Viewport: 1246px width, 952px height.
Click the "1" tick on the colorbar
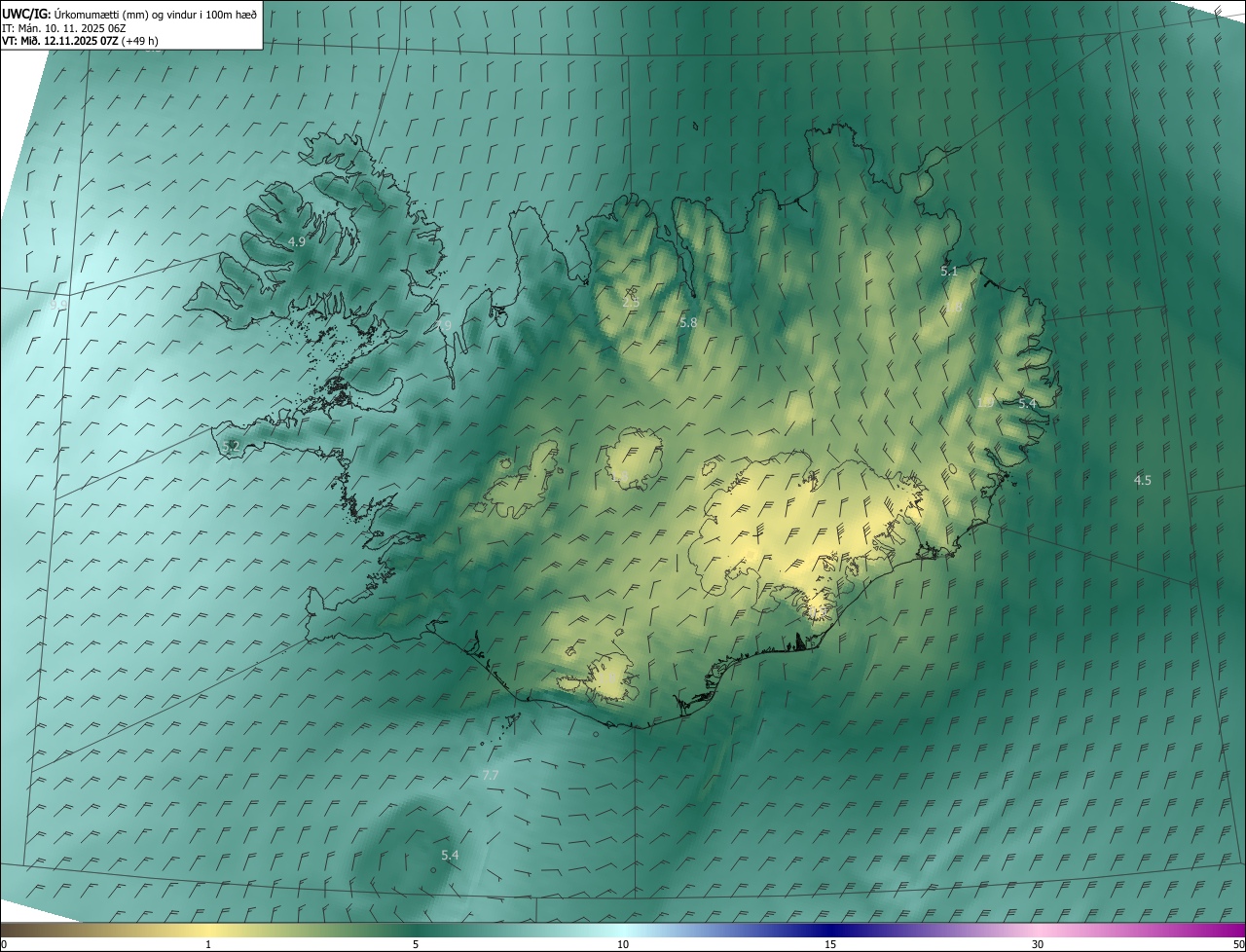coord(208,944)
